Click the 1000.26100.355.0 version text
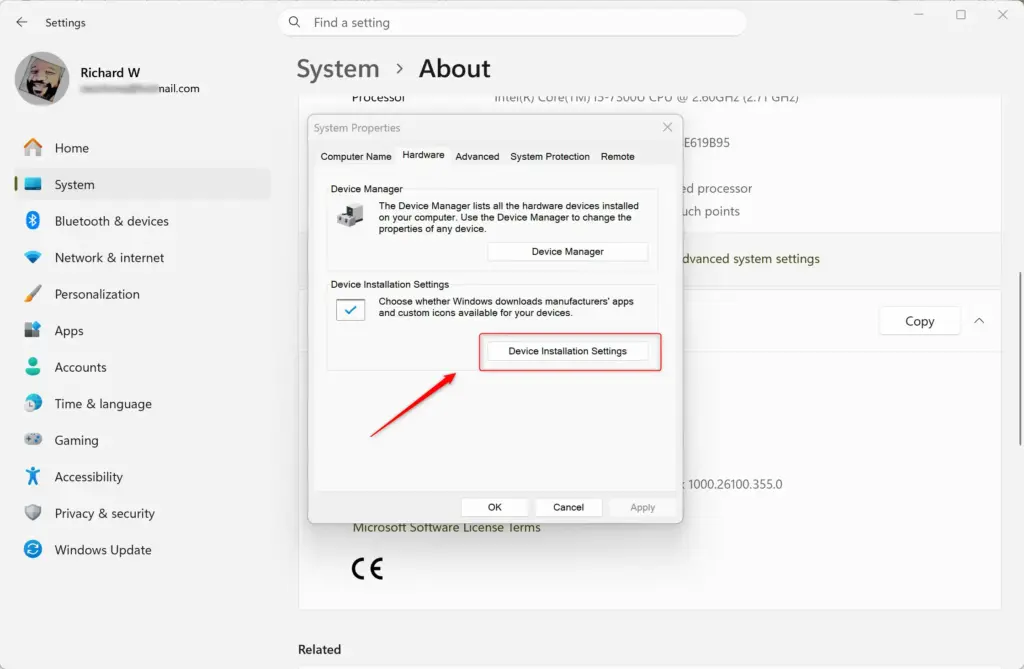1024x669 pixels. point(735,484)
